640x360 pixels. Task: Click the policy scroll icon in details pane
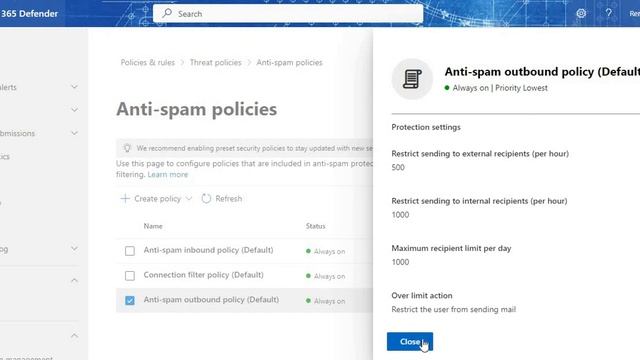tap(412, 79)
